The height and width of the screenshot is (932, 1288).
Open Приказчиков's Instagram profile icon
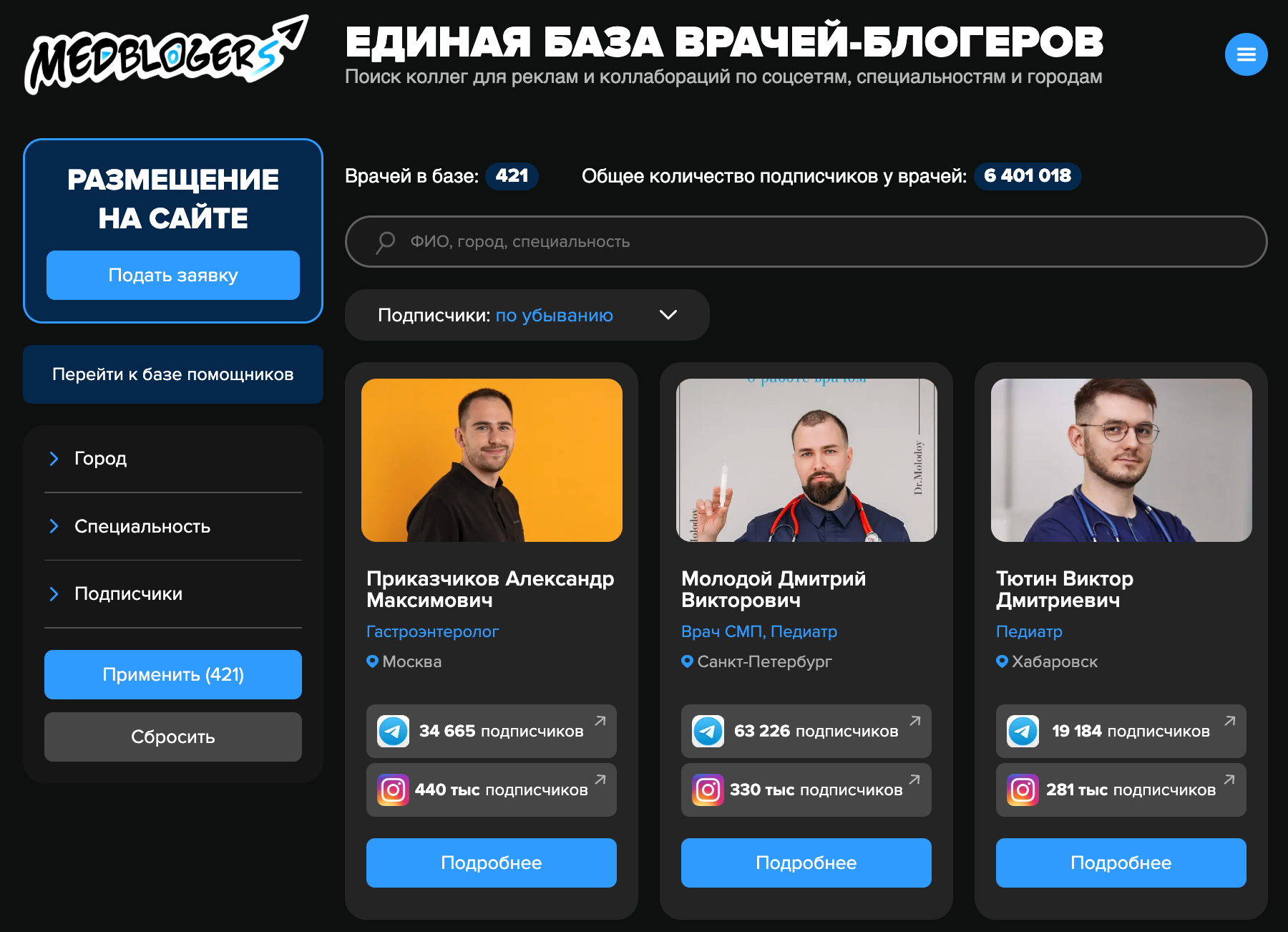pyautogui.click(x=393, y=790)
